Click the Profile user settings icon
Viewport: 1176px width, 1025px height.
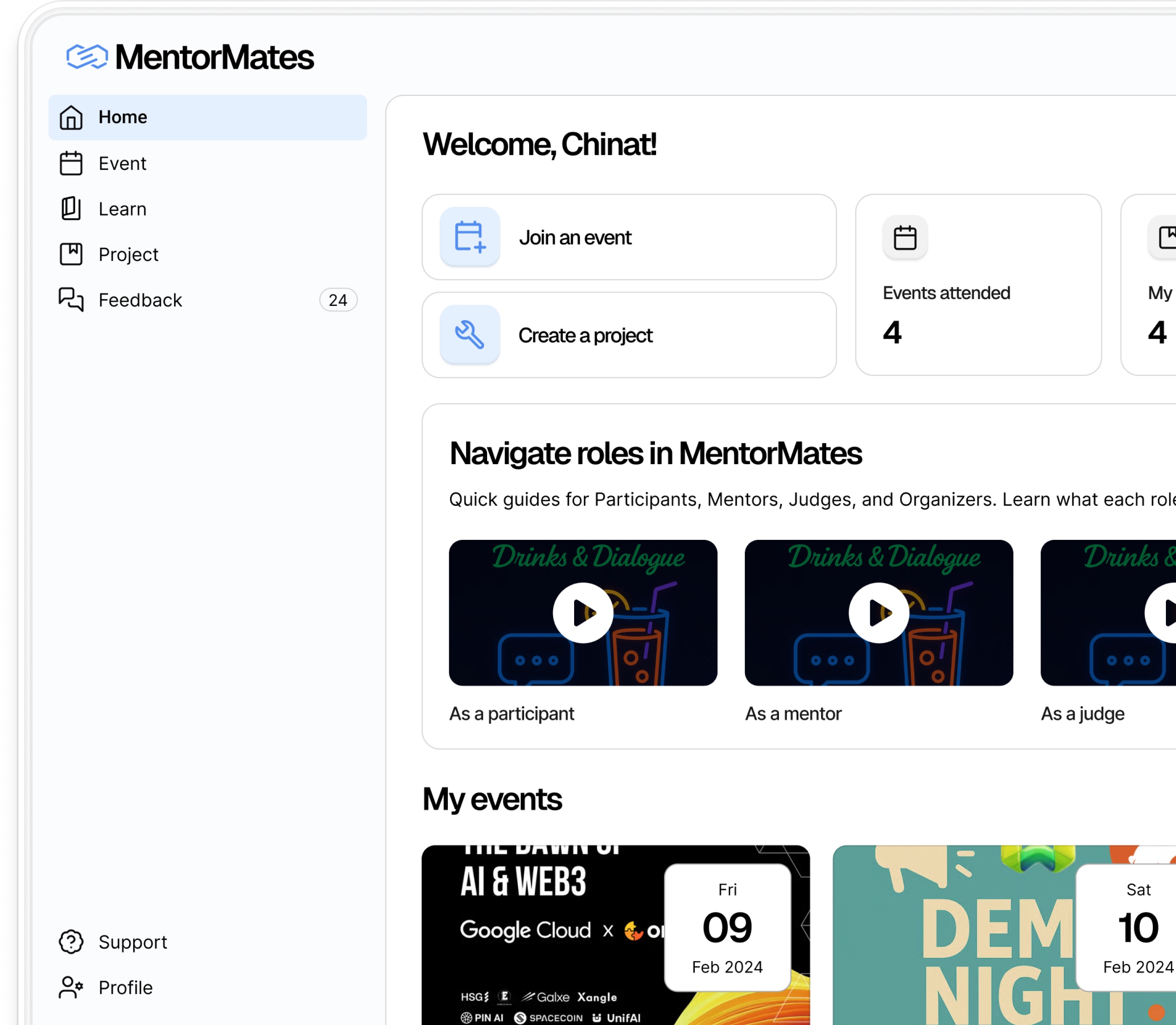point(72,988)
